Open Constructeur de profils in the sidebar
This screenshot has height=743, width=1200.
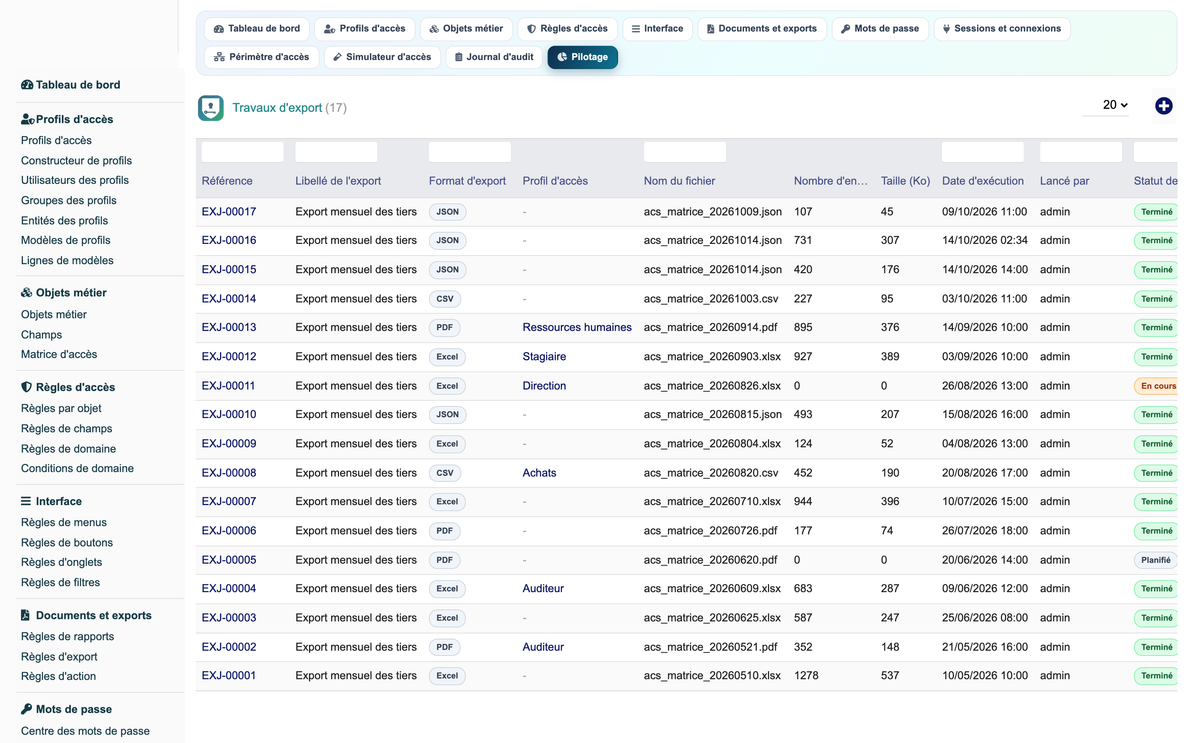point(76,160)
